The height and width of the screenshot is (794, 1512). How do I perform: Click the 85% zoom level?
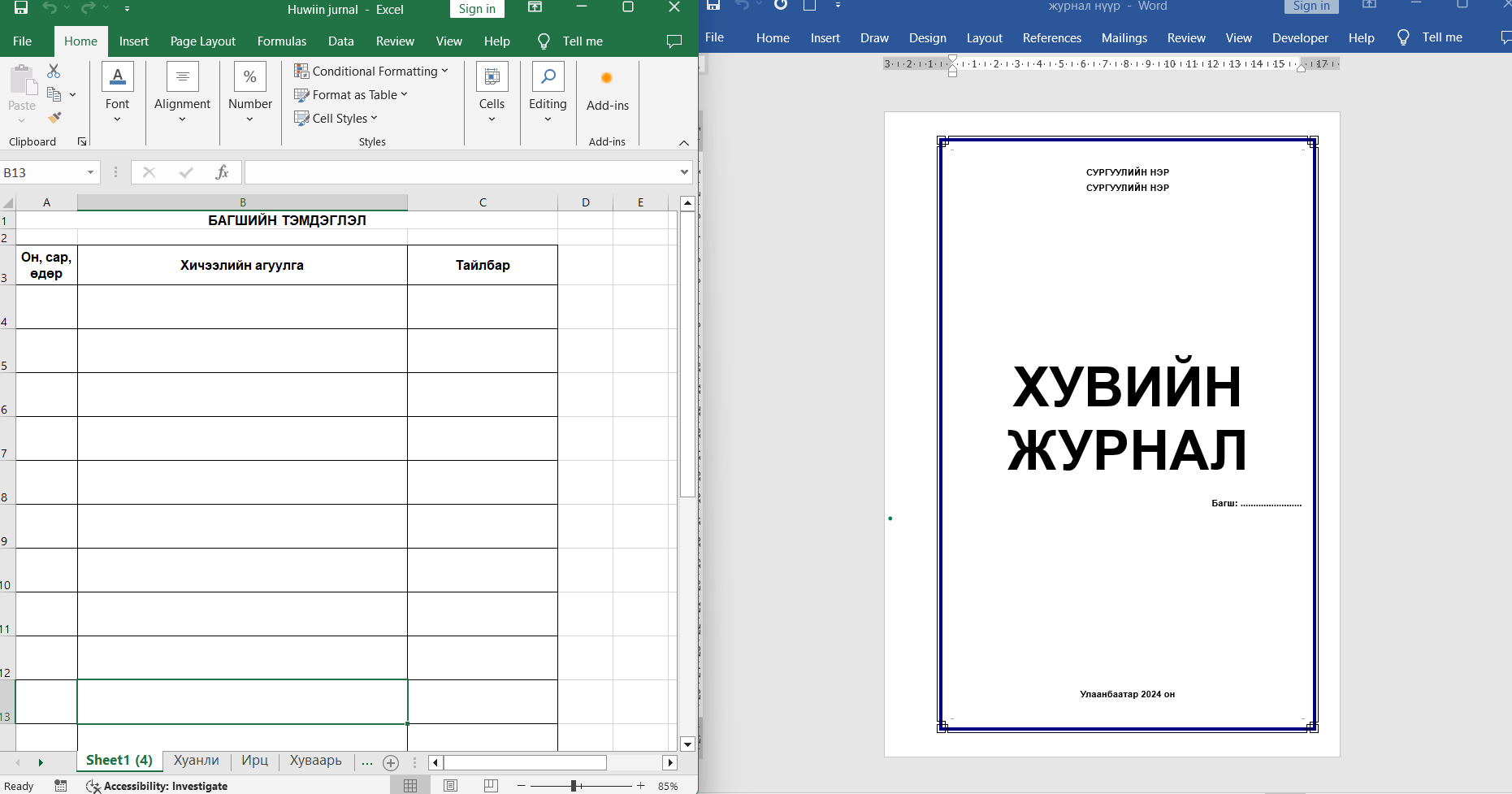pos(668,786)
